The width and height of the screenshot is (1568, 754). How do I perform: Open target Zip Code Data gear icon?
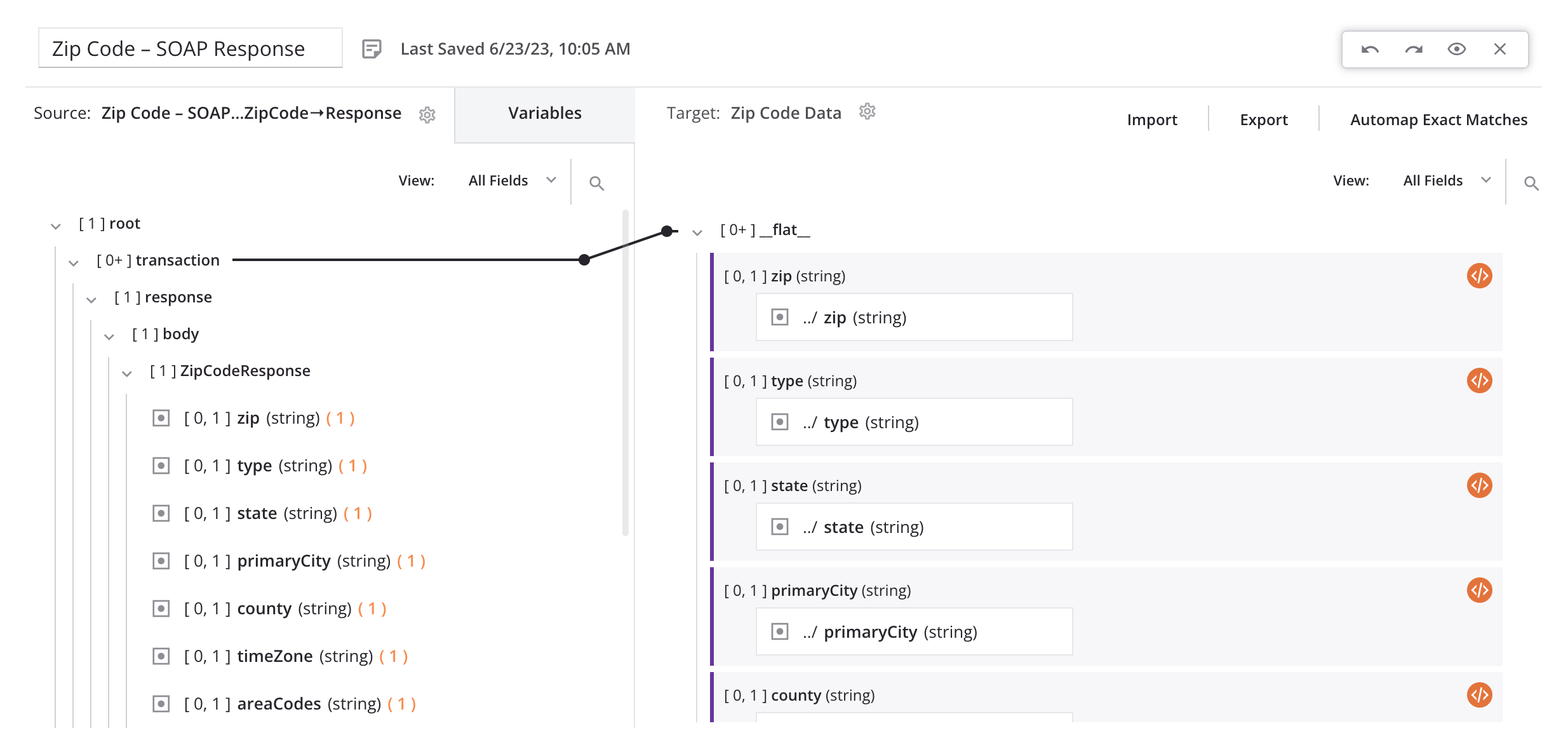[x=868, y=112]
